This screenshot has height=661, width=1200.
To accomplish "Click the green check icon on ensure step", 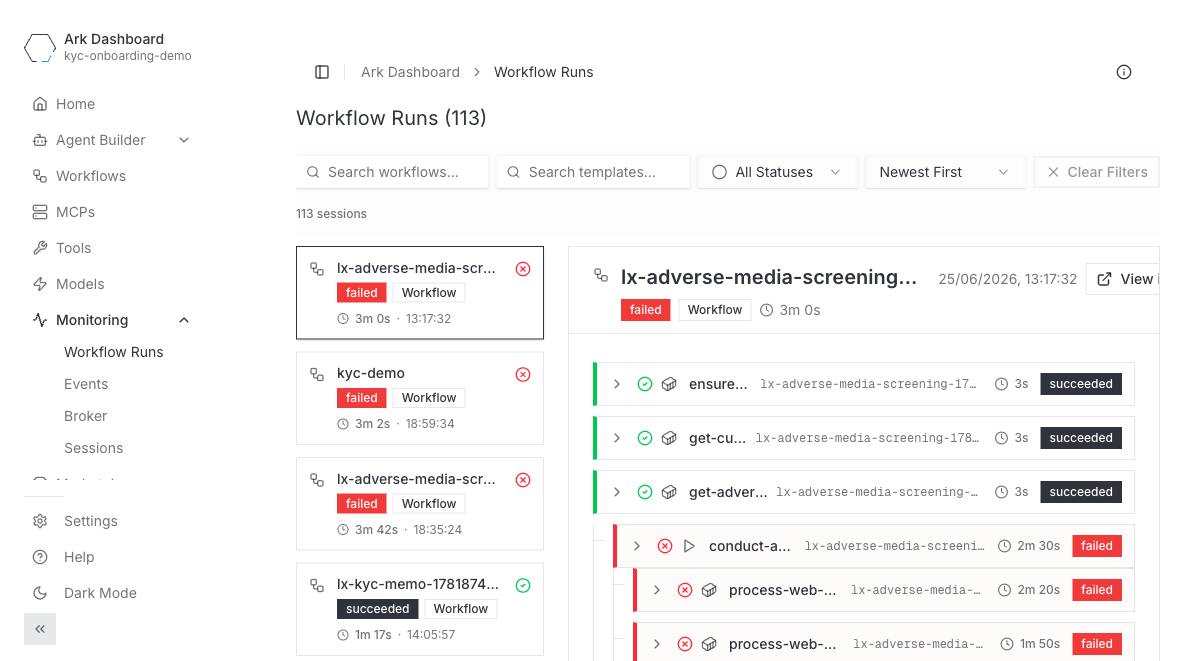I will point(645,384).
